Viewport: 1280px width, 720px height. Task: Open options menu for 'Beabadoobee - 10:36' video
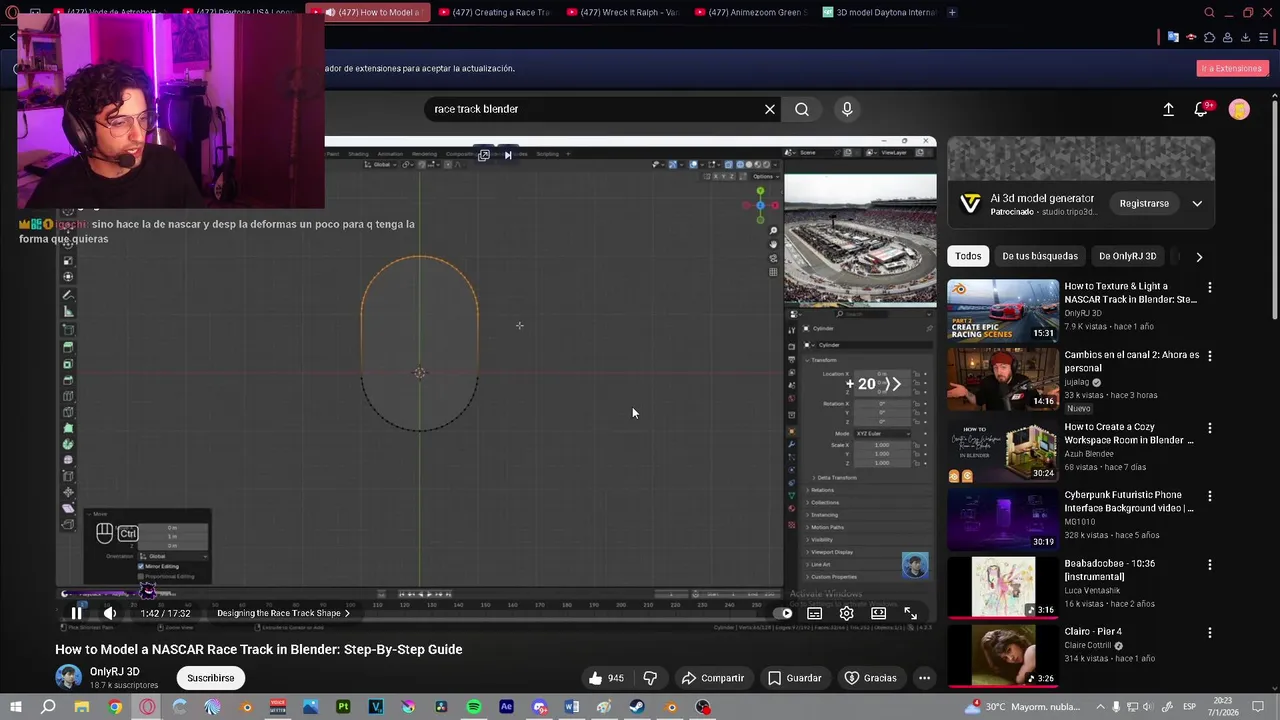pos(1209,565)
